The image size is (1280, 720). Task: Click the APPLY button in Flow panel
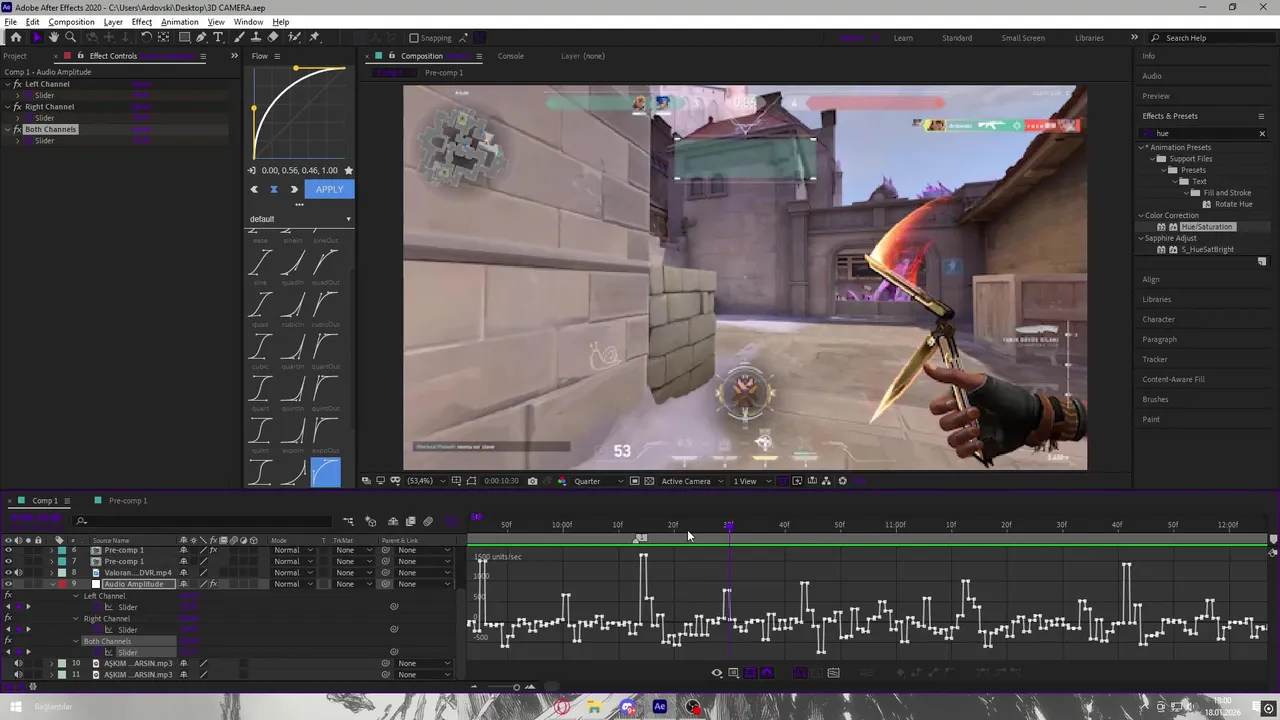329,189
